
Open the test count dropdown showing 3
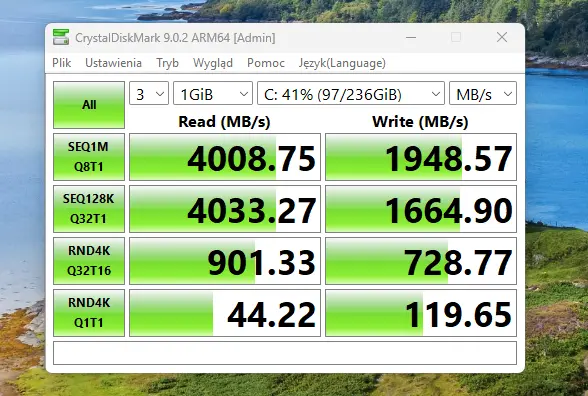[x=149, y=93]
